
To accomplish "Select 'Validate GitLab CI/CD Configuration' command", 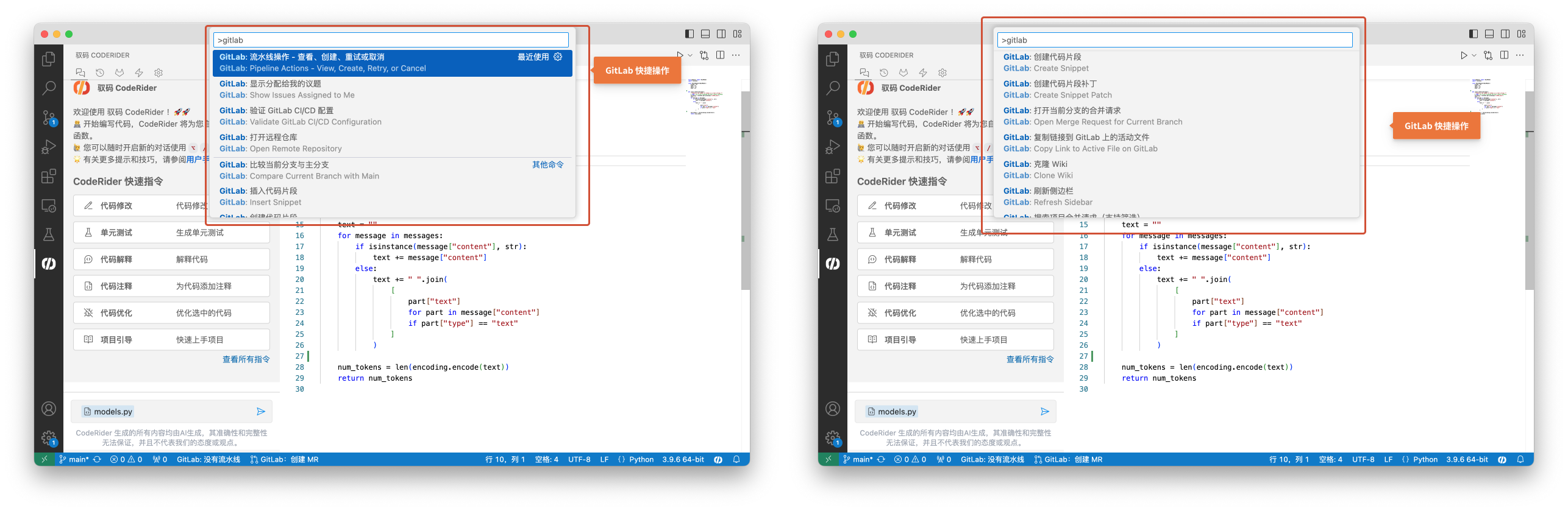I will [x=392, y=116].
